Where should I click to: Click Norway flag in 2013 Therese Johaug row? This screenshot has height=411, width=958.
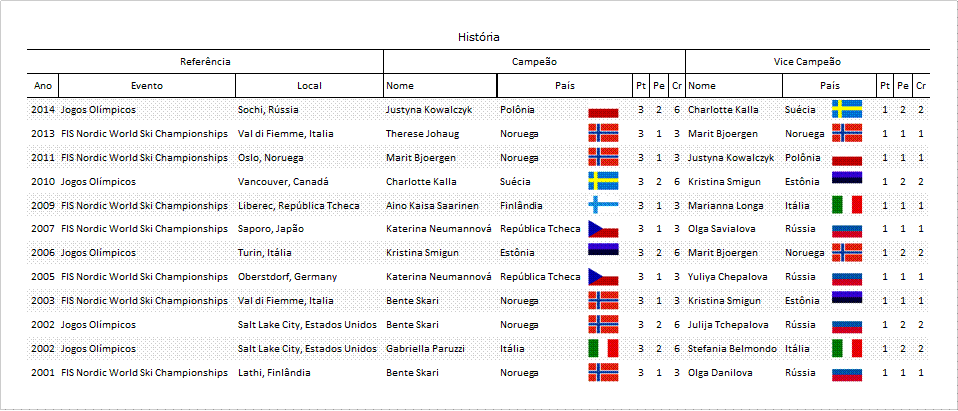click(x=603, y=132)
